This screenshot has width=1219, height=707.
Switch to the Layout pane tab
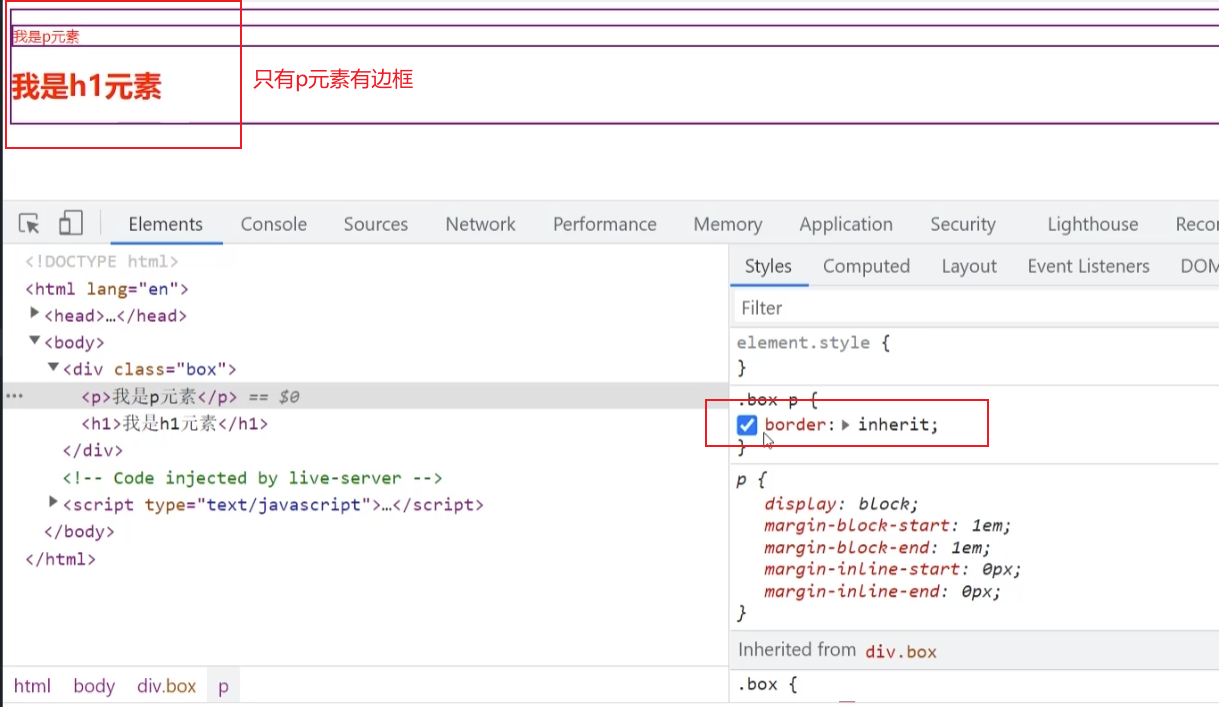969,266
